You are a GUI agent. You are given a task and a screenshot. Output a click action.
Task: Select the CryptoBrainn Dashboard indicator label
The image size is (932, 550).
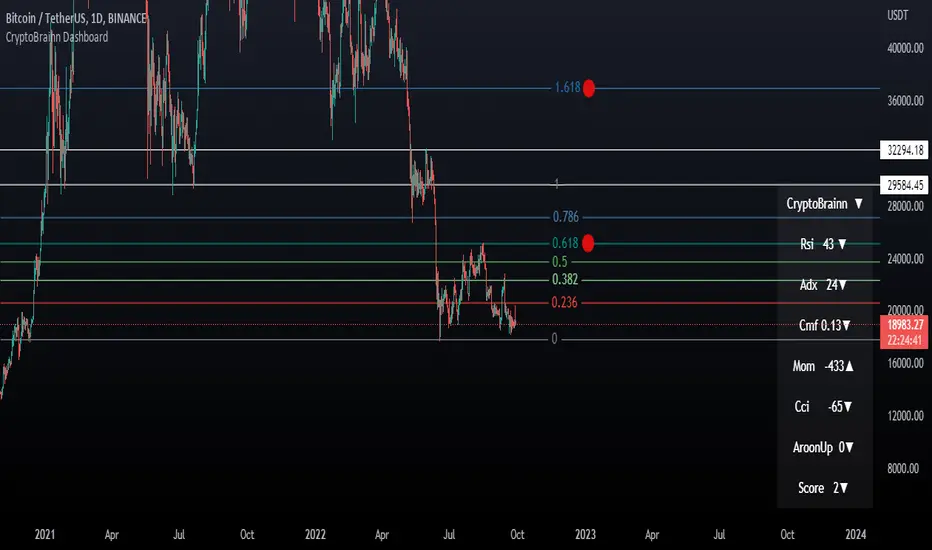[x=57, y=37]
